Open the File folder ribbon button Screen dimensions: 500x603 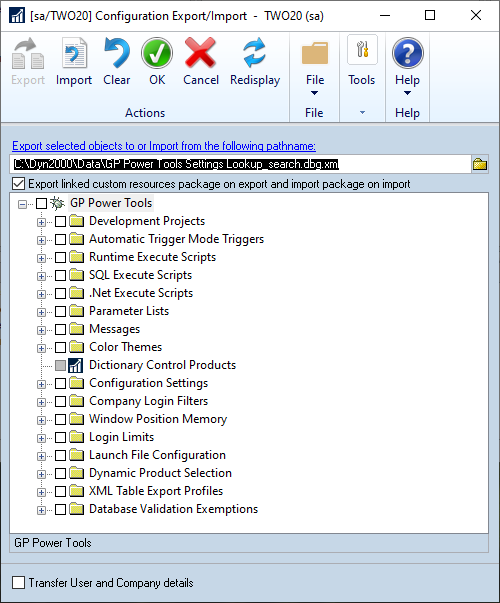pyautogui.click(x=315, y=53)
